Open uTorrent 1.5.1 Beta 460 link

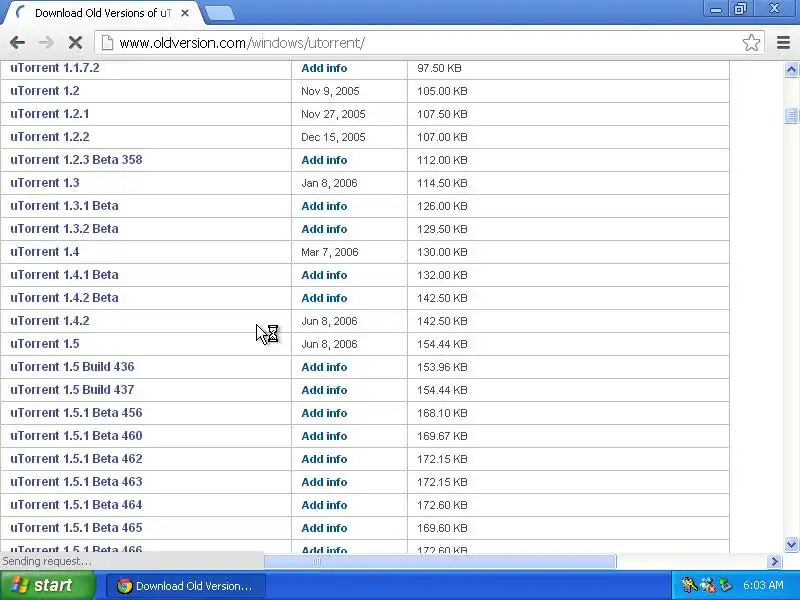(x=76, y=435)
